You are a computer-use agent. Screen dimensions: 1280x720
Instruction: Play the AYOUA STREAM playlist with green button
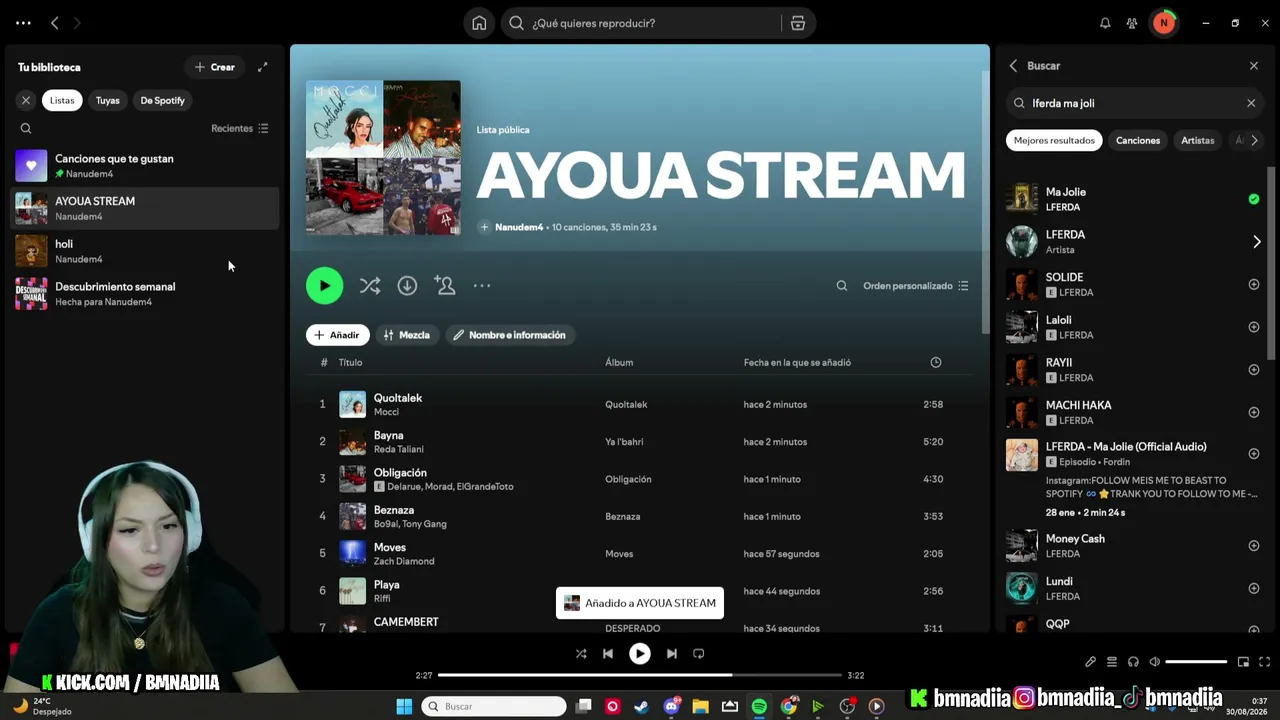coord(324,286)
